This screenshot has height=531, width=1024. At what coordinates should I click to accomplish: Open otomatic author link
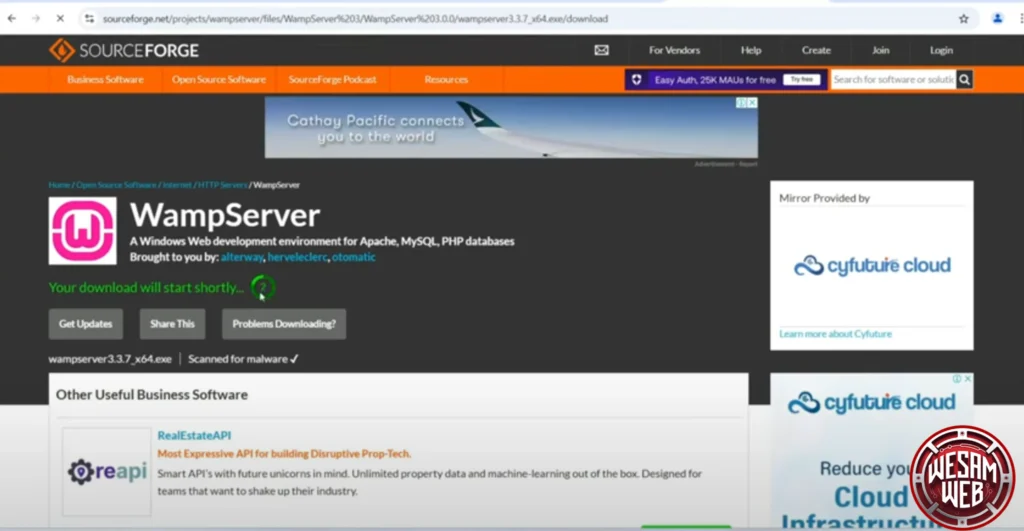click(x=353, y=257)
